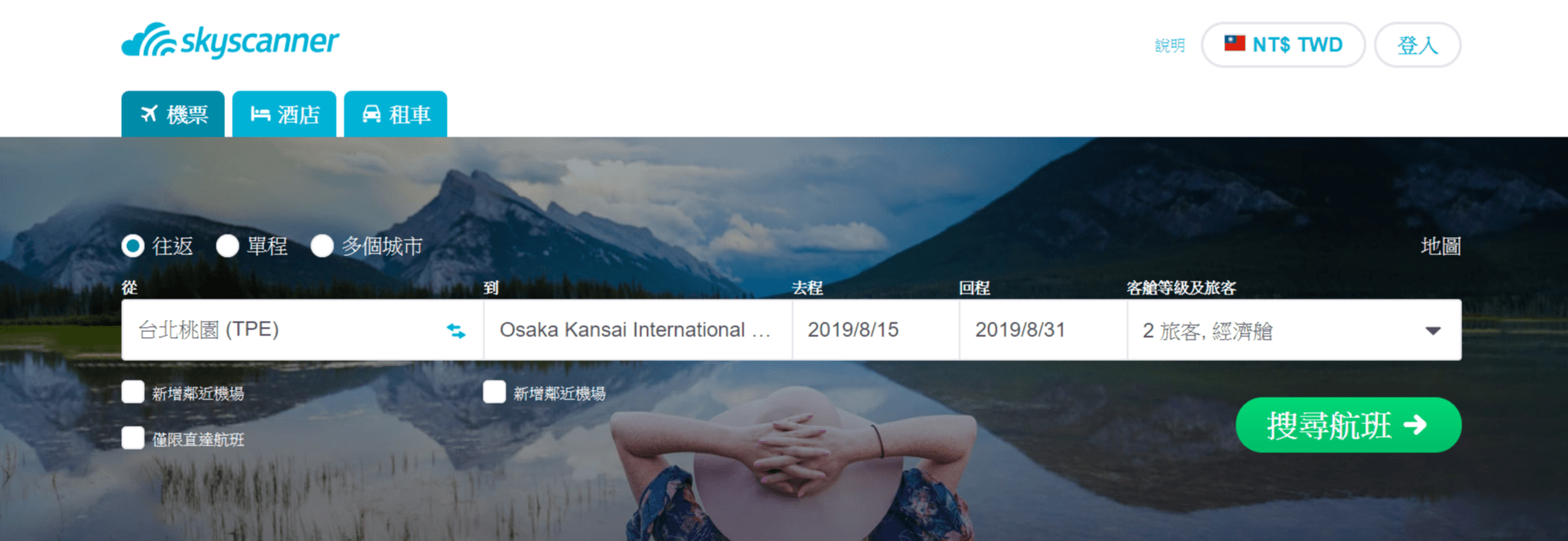1568x541 pixels.
Task: Click the Taiwan flag icon
Action: (x=1235, y=44)
